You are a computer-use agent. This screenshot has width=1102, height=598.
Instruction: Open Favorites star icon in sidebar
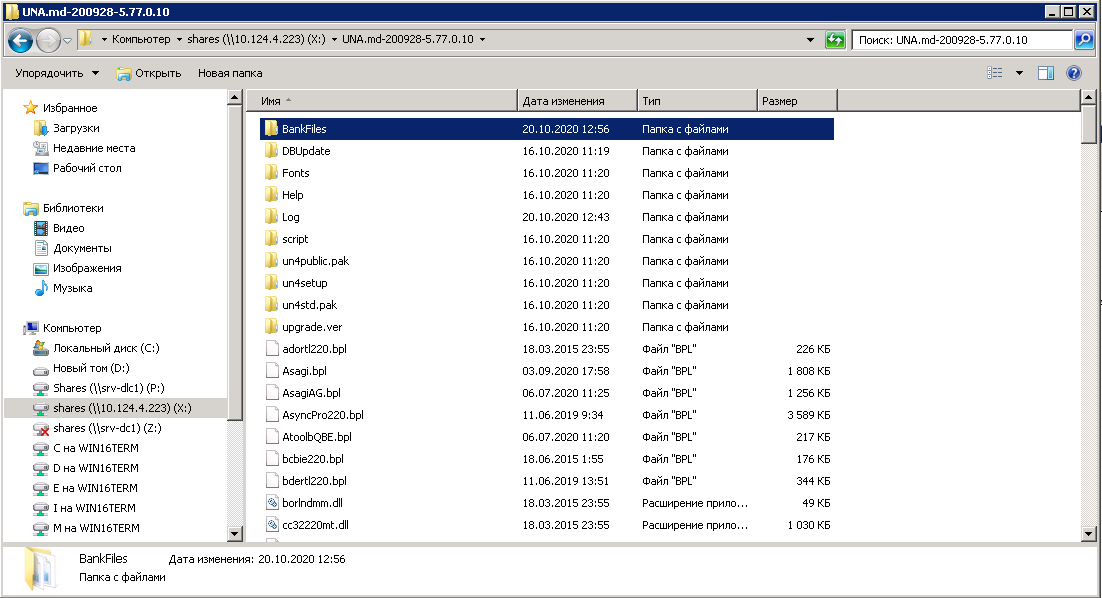coord(30,108)
